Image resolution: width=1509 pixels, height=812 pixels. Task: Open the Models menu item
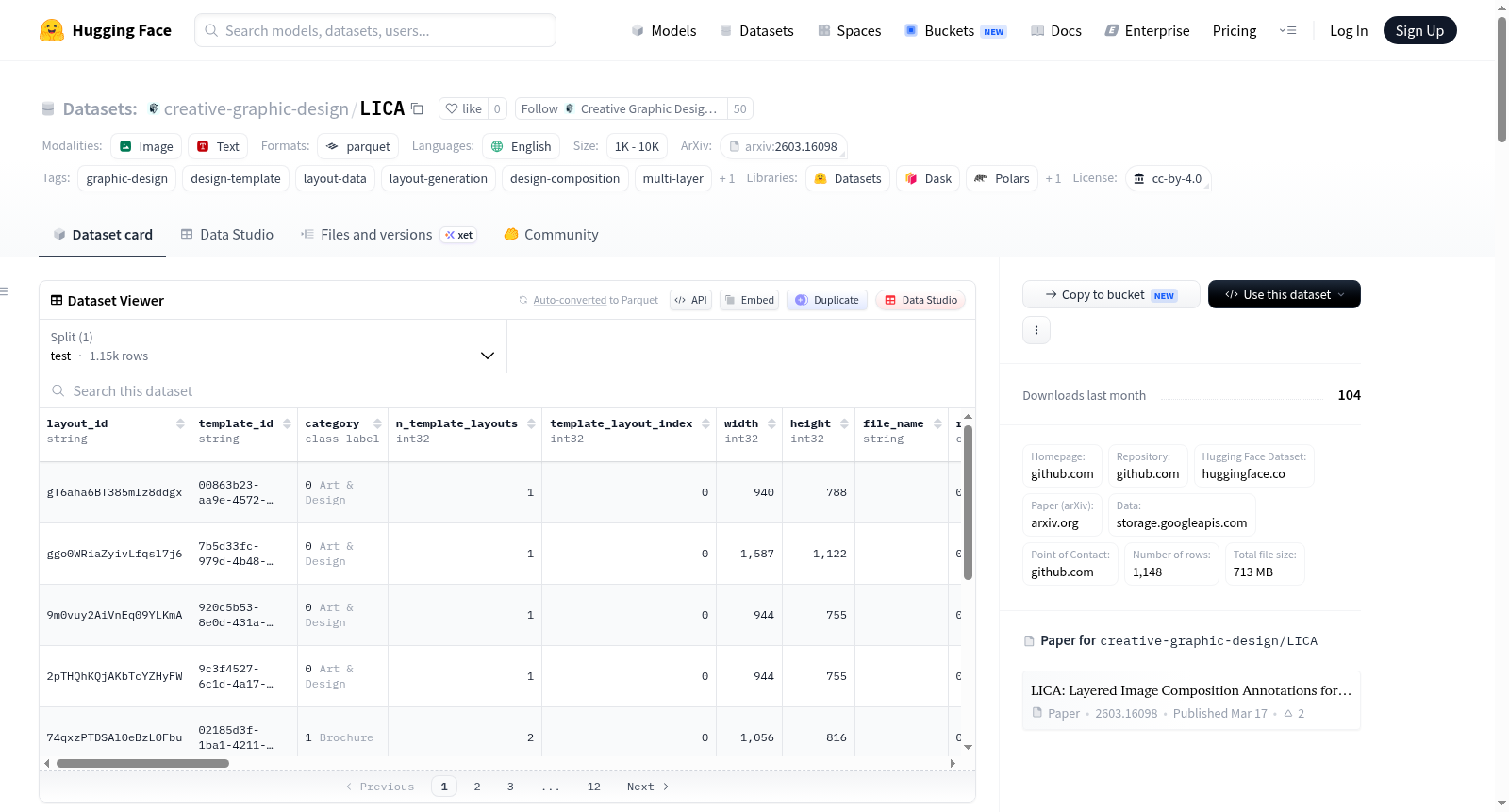tap(664, 30)
